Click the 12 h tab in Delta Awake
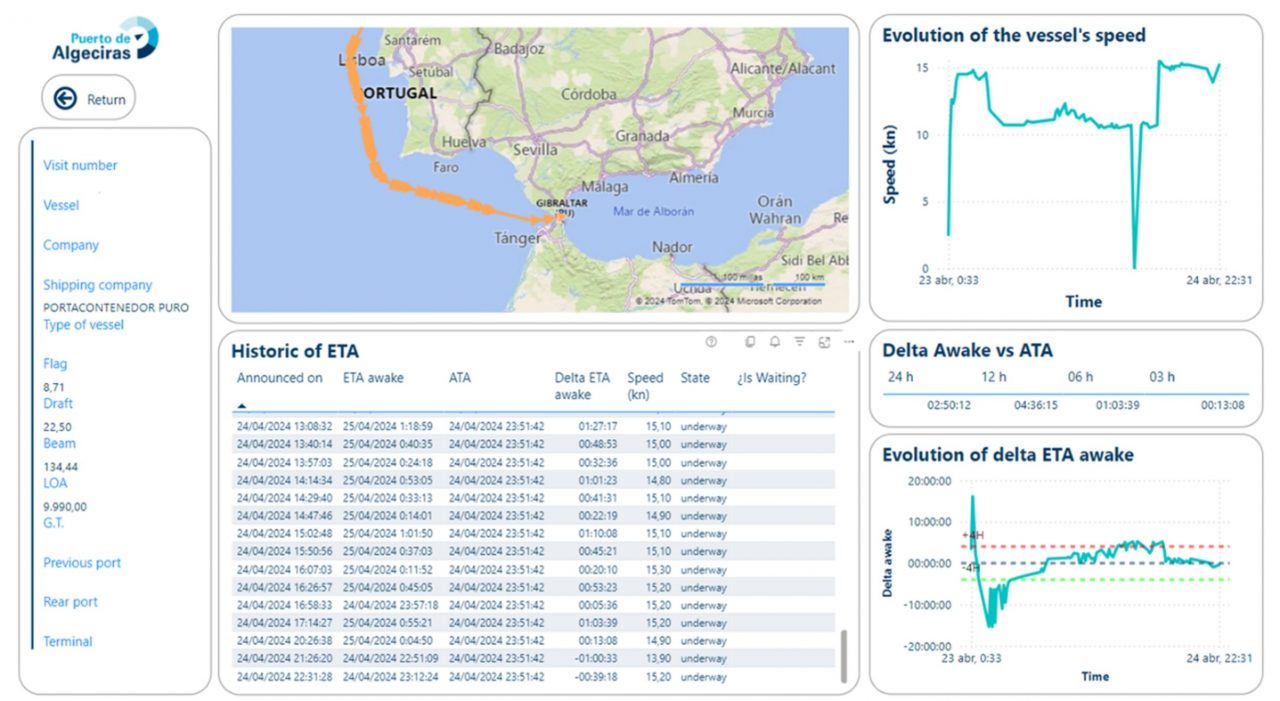 993,377
